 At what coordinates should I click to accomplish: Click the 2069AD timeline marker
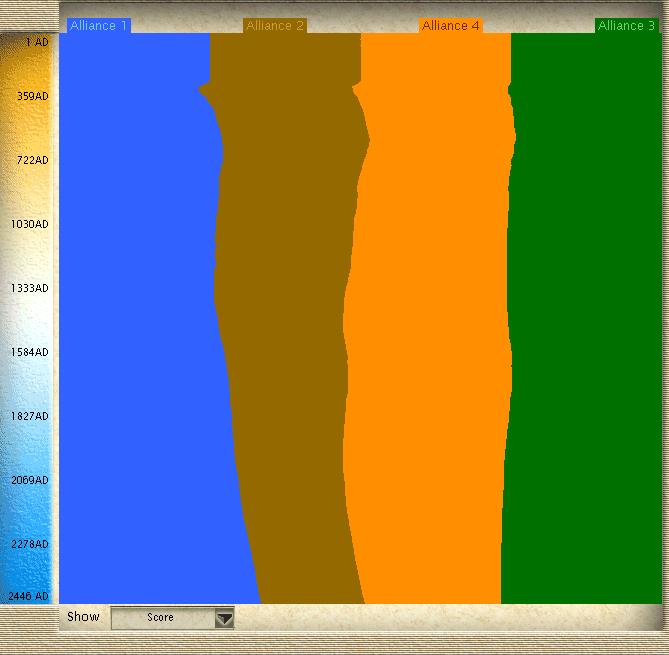click(x=29, y=481)
